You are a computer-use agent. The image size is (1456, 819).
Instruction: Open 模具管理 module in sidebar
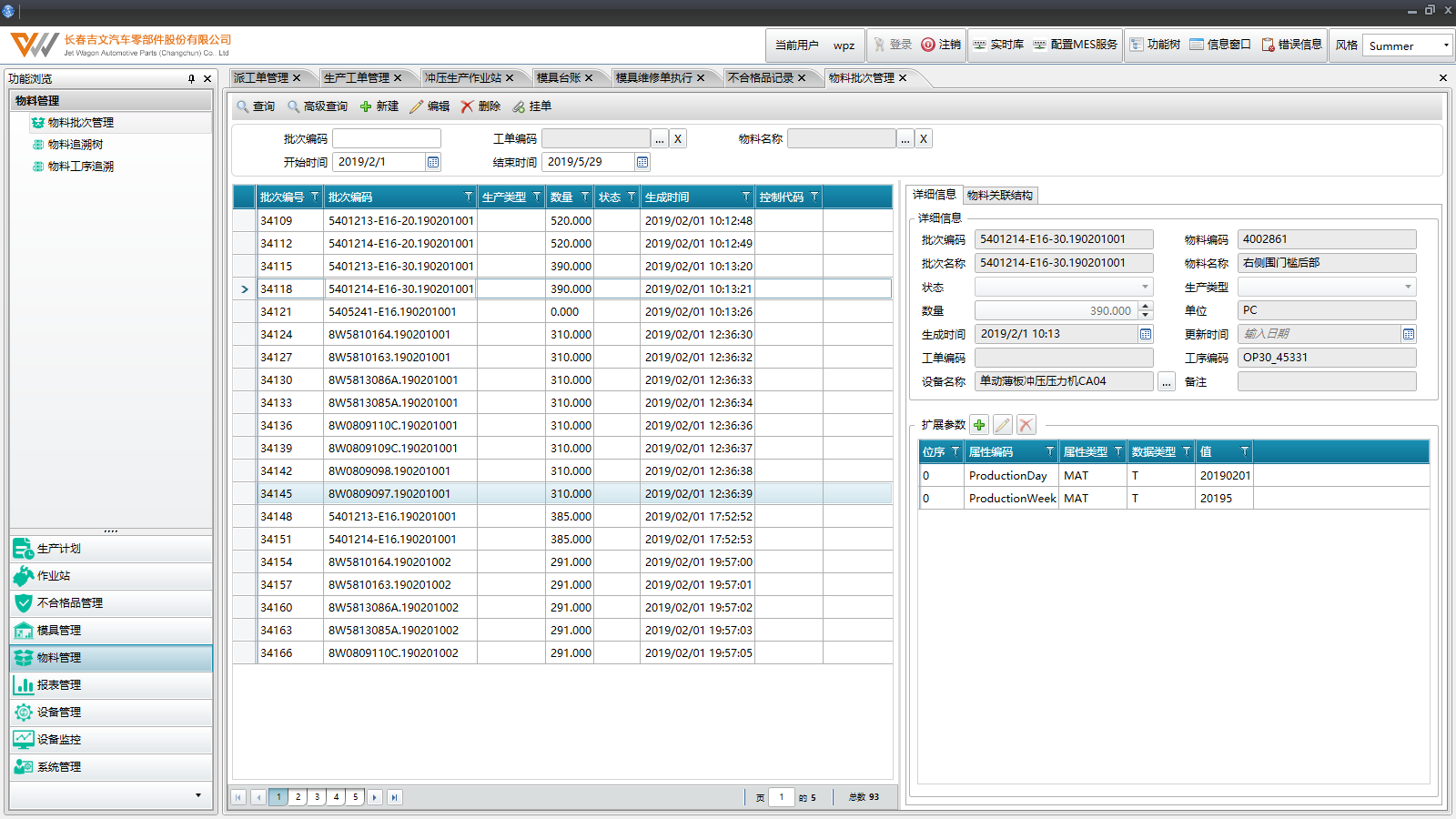pos(111,631)
